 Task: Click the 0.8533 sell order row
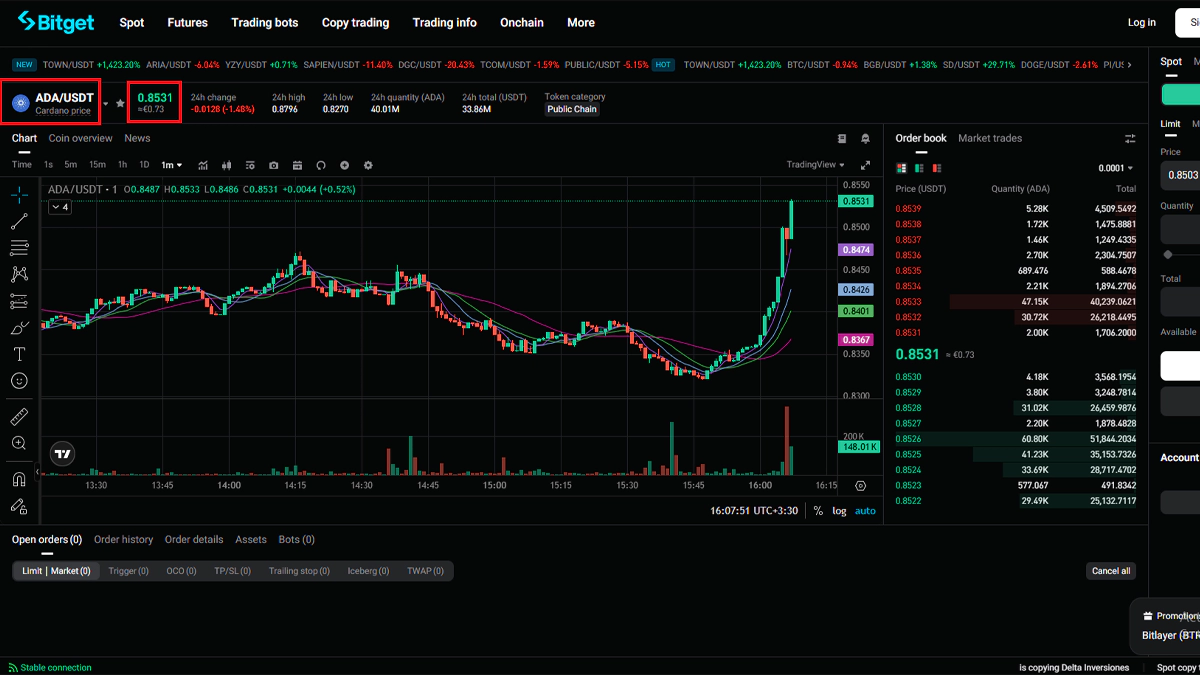[1016, 301]
